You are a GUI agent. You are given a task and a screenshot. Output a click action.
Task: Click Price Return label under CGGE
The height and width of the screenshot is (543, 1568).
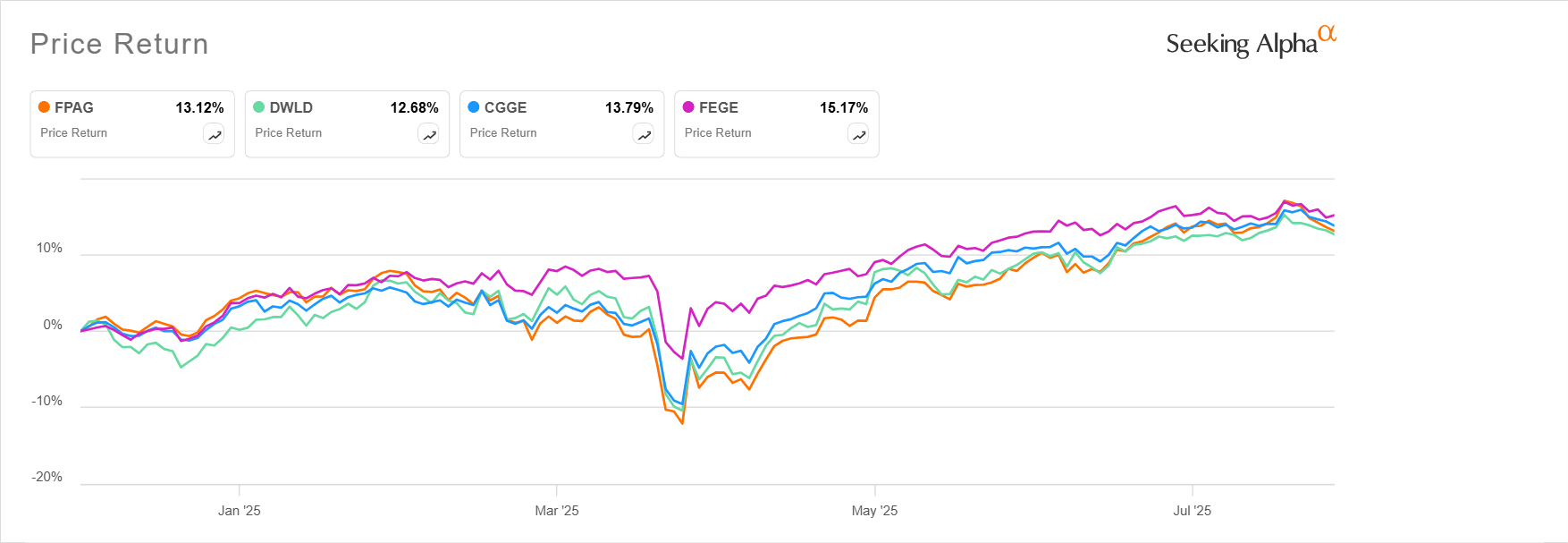[x=503, y=132]
